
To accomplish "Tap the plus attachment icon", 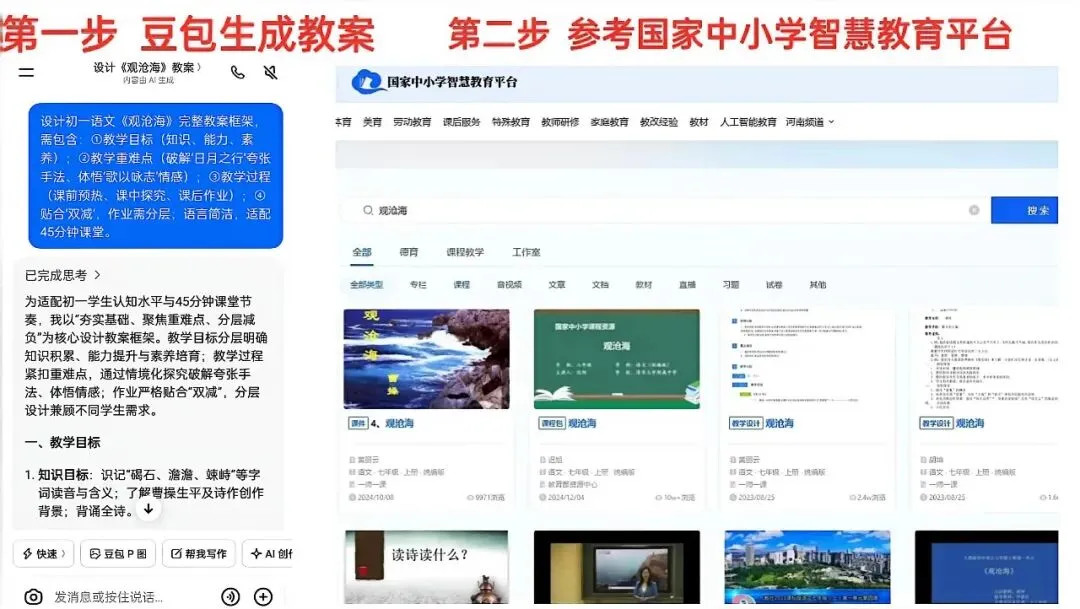I will 263,597.
